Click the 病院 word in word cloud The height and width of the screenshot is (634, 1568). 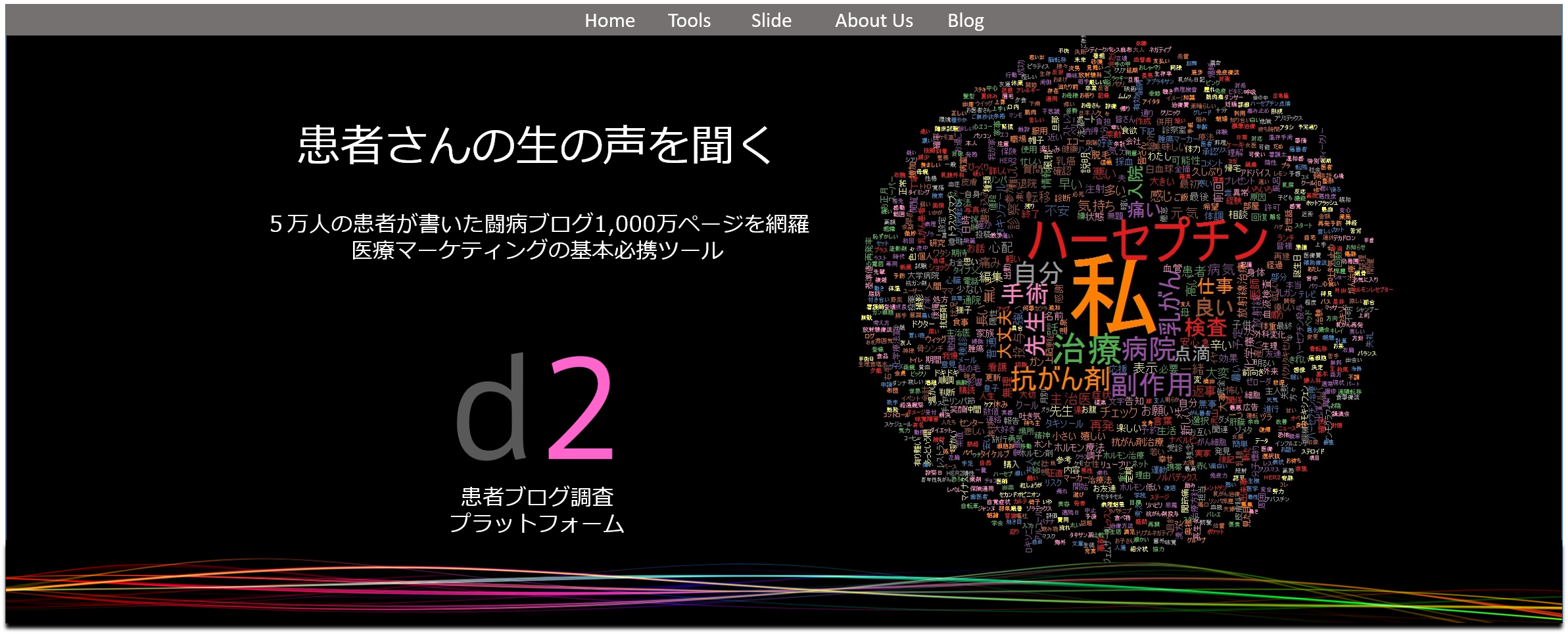(1149, 349)
